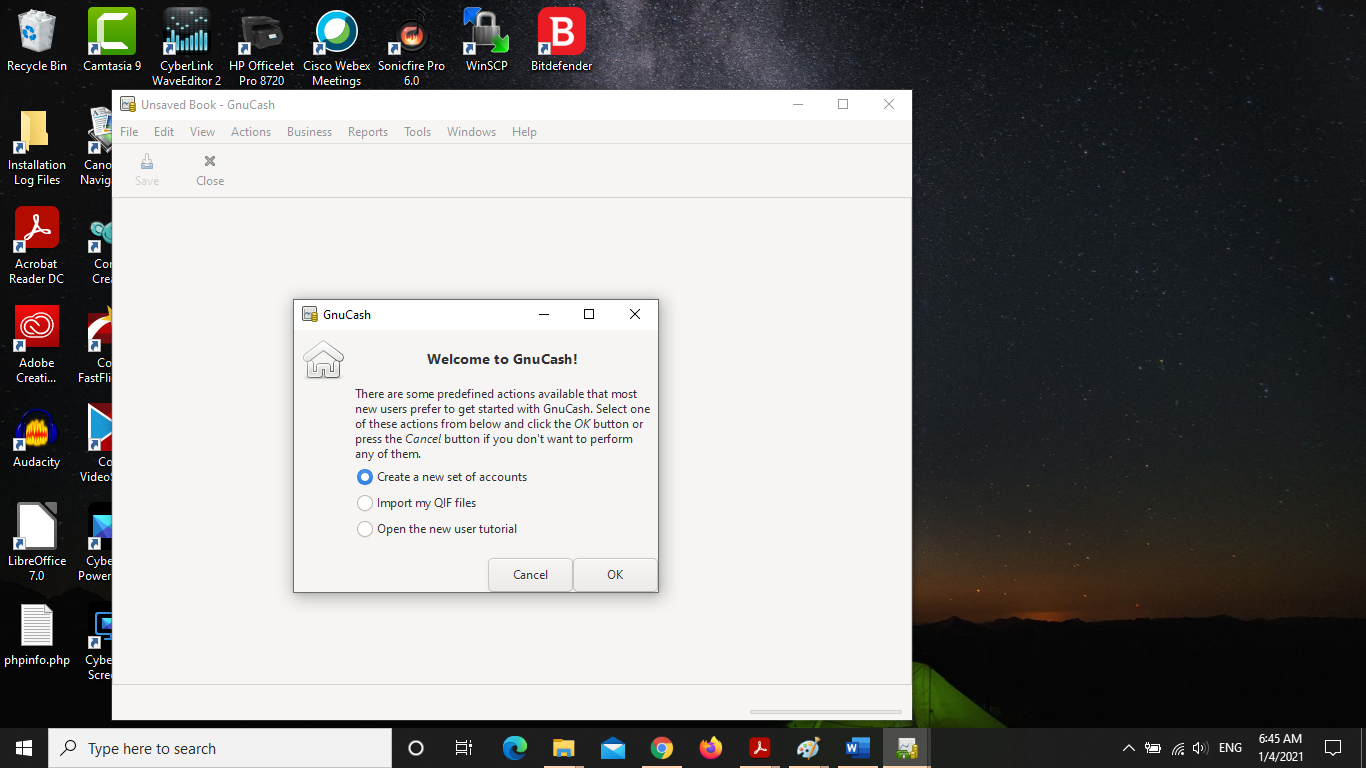The image size is (1366, 768).
Task: Select 'Open the new user tutorial' option
Action: point(365,529)
